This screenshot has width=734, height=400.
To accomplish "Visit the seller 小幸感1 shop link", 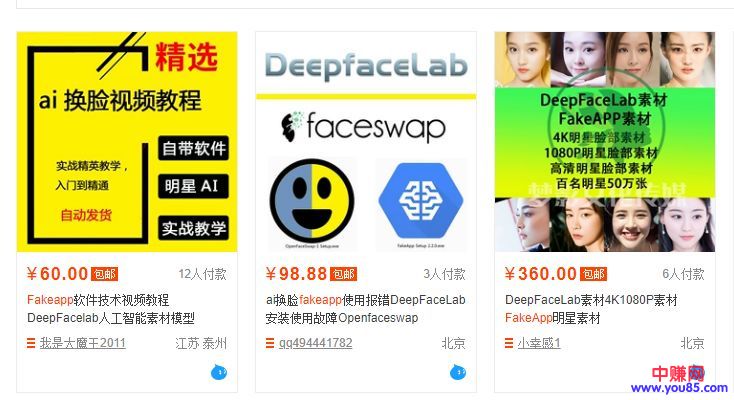I will (539, 343).
